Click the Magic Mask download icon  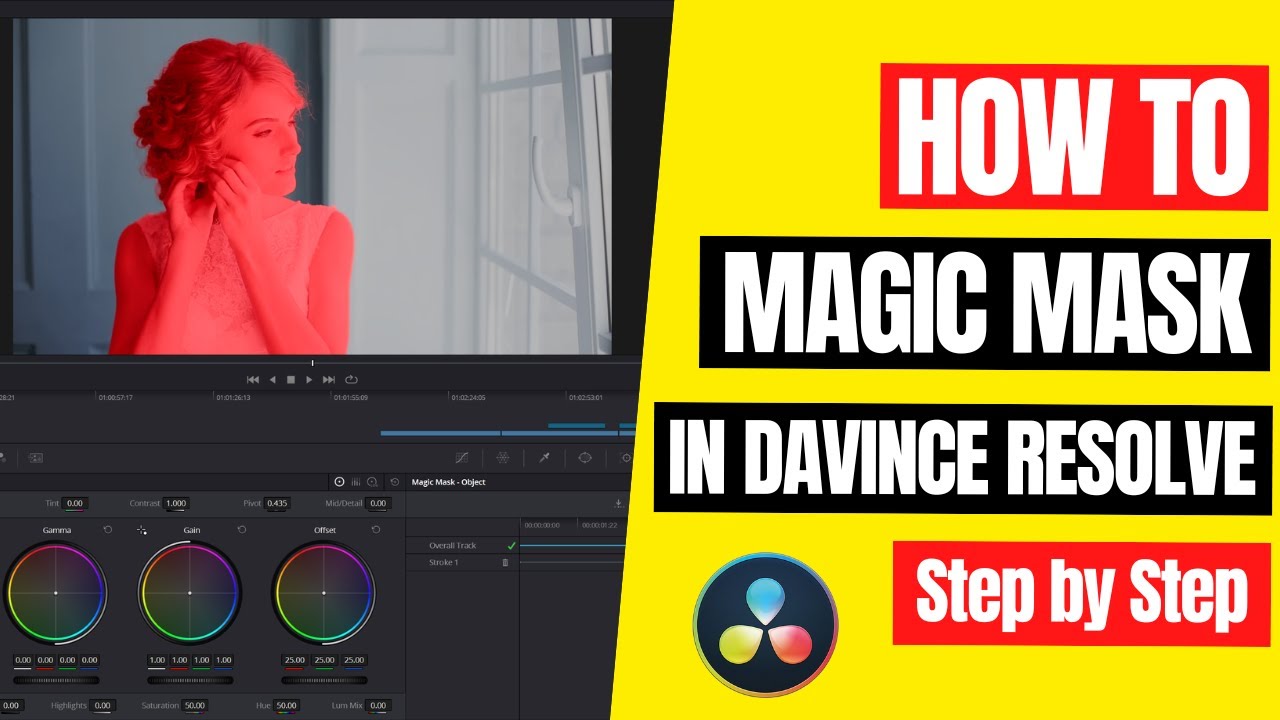(x=618, y=504)
